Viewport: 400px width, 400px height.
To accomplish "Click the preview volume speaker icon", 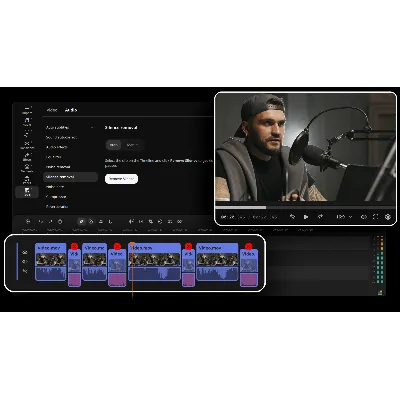I will 364,217.
